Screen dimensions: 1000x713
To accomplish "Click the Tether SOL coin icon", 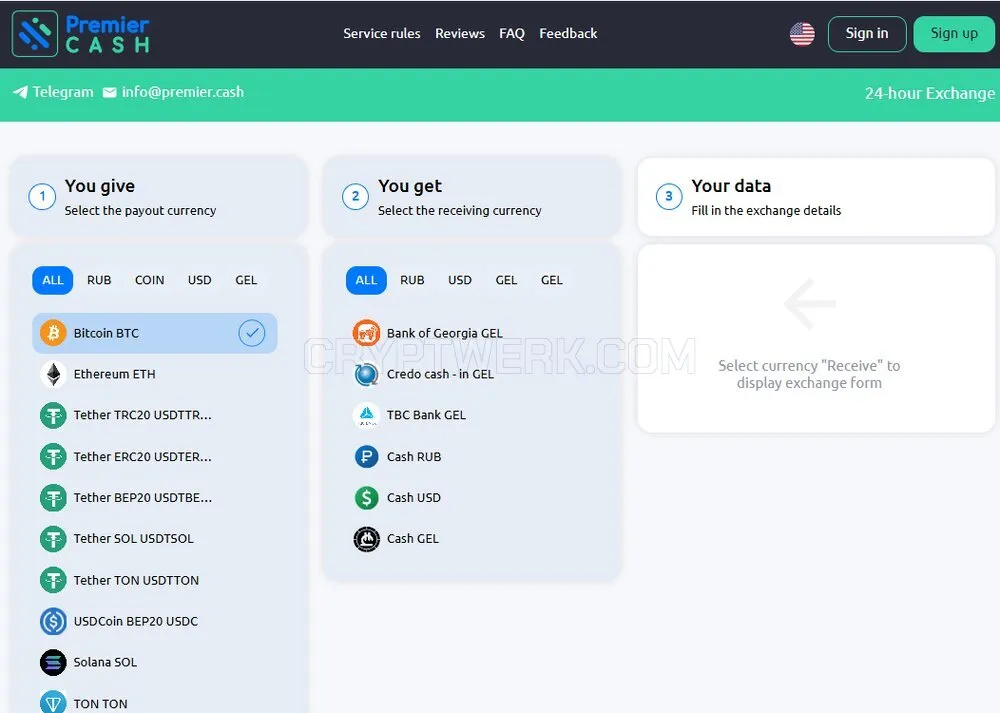I will point(53,539).
